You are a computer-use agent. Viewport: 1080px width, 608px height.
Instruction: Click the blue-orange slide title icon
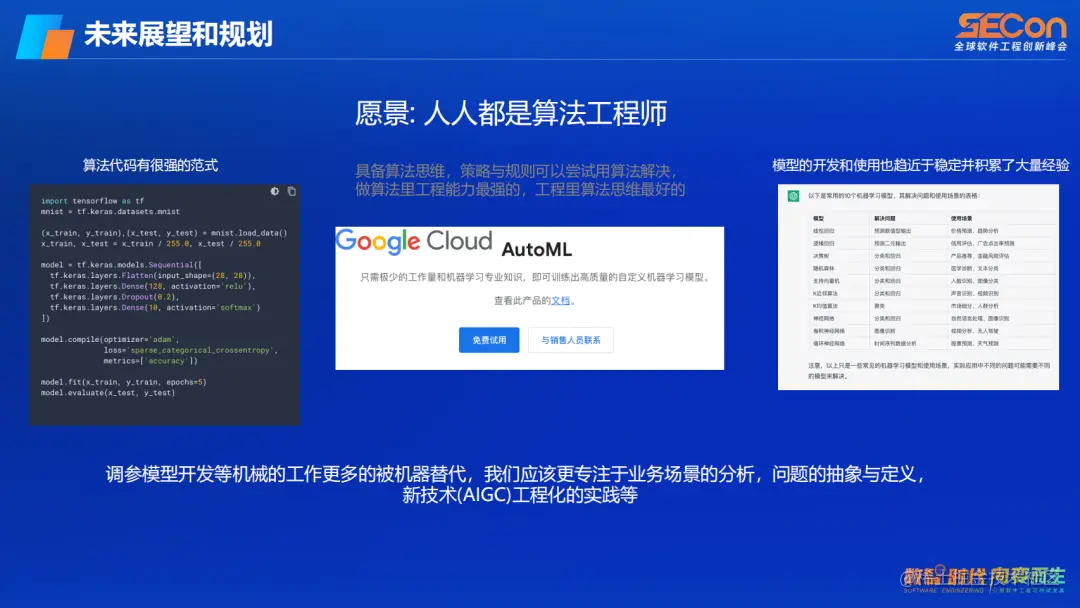click(x=45, y=36)
